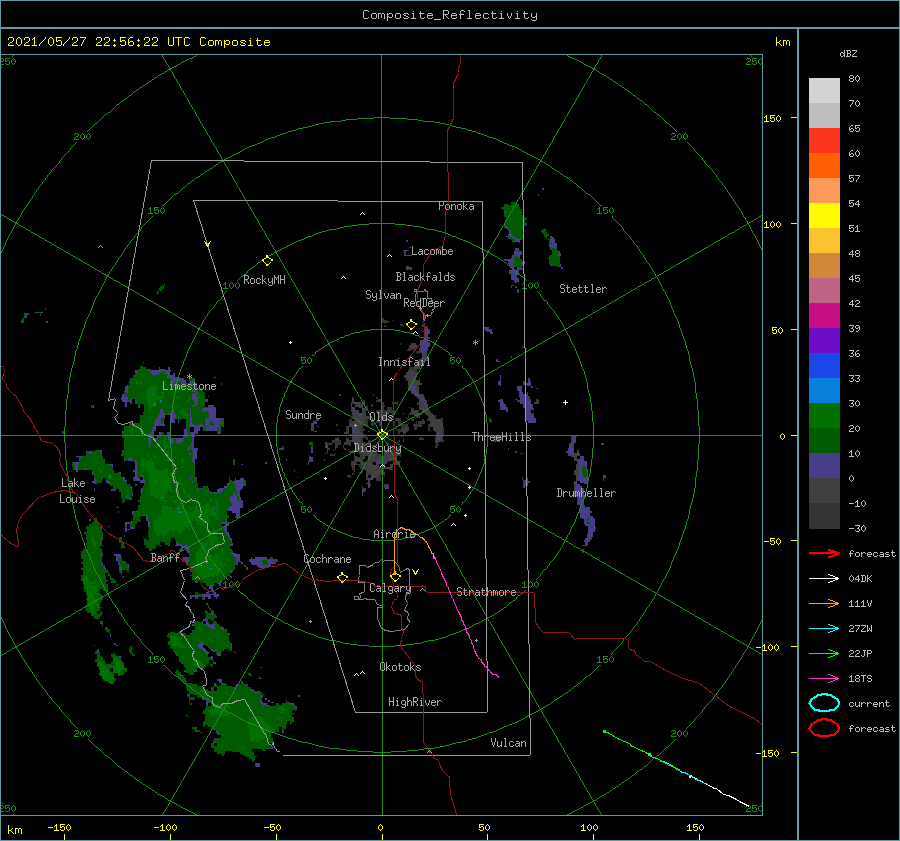Viewport: 900px width, 841px height.
Task: Click the purple-gray swatch between 10 and 0 dBZ
Action: pos(824,466)
